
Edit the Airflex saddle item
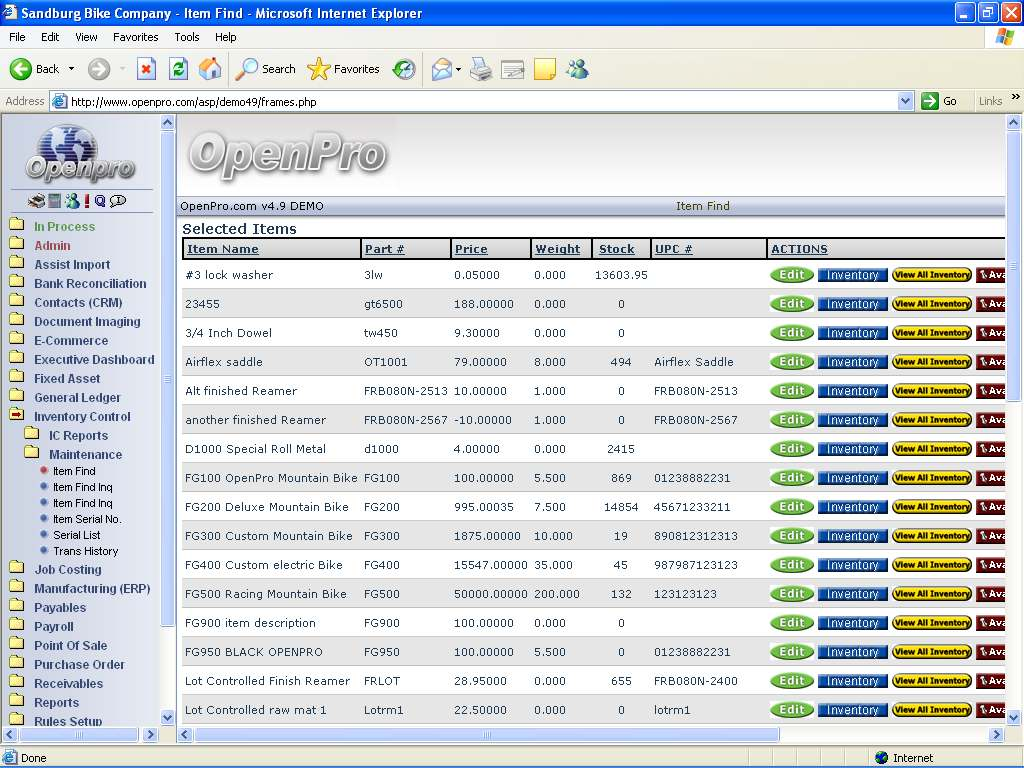[792, 362]
